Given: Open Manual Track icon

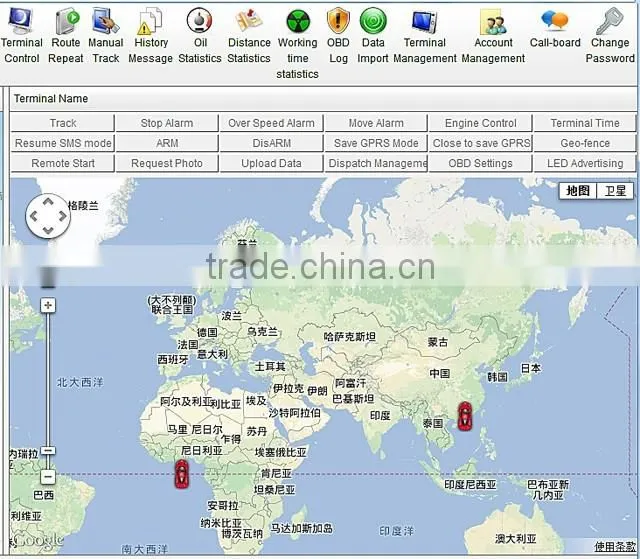Looking at the screenshot, I should (x=105, y=20).
